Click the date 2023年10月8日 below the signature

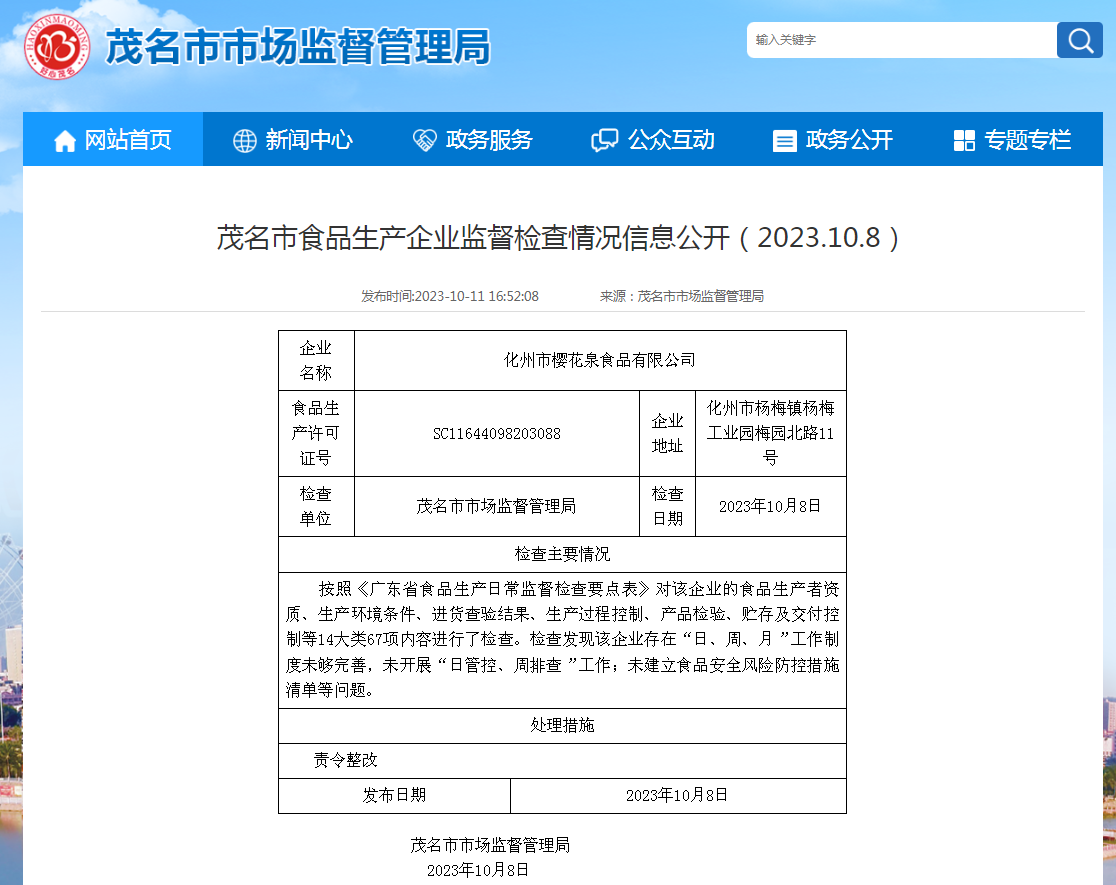[x=478, y=870]
